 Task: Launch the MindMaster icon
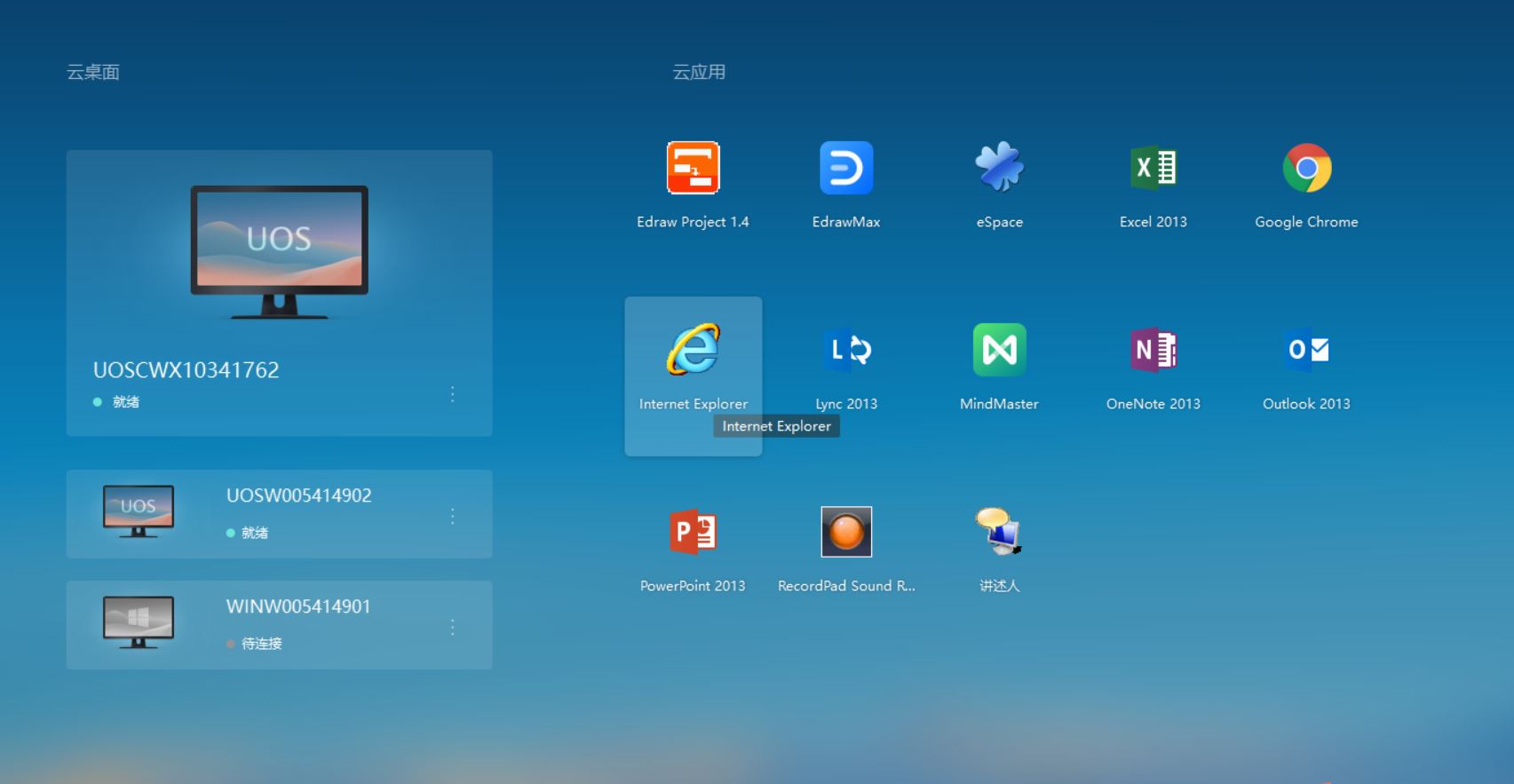(1000, 350)
